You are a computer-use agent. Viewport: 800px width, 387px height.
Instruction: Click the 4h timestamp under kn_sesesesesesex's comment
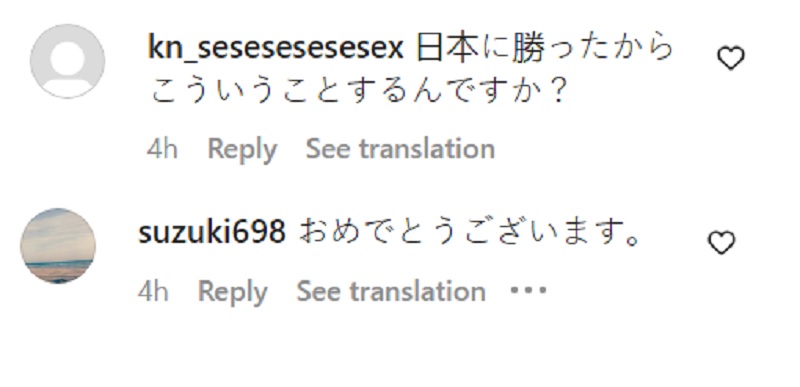[x=162, y=149]
